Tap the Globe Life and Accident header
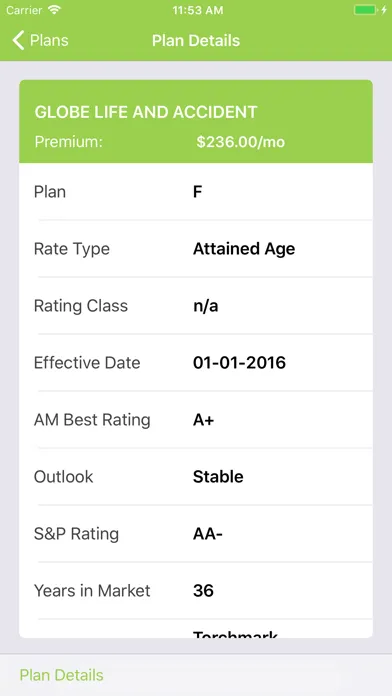The image size is (392, 696). pyautogui.click(x=146, y=112)
